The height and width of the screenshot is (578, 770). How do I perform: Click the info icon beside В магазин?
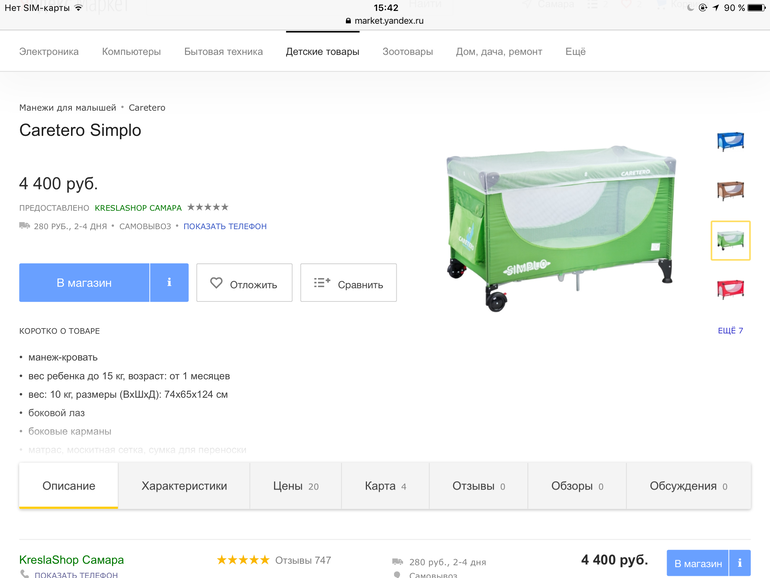(169, 283)
